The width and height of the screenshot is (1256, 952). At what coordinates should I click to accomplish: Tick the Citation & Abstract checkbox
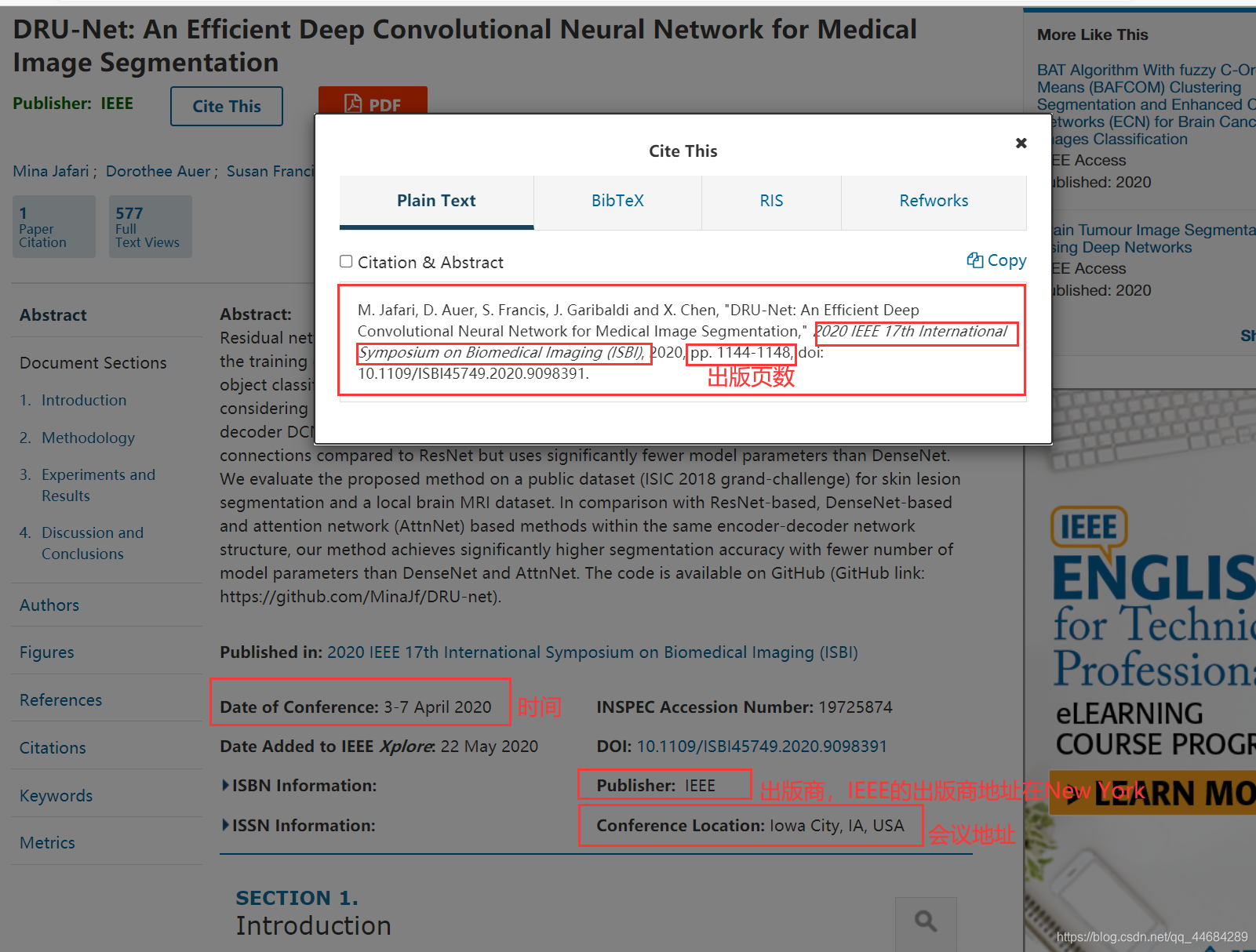coord(346,261)
